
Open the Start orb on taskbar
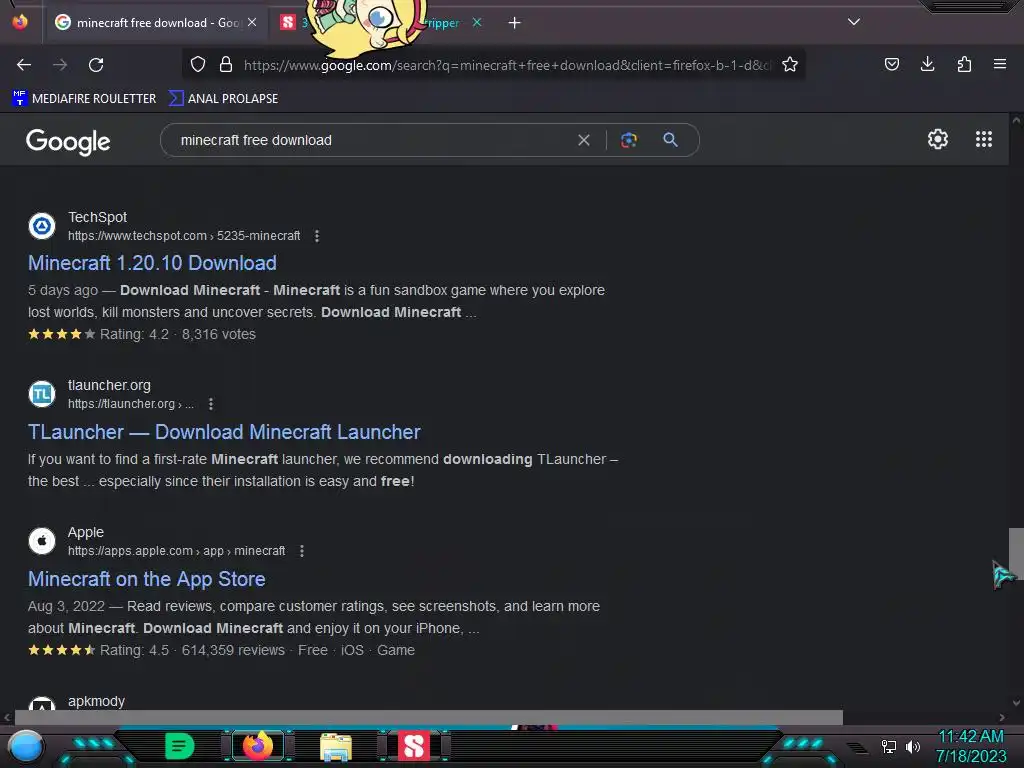[25, 747]
